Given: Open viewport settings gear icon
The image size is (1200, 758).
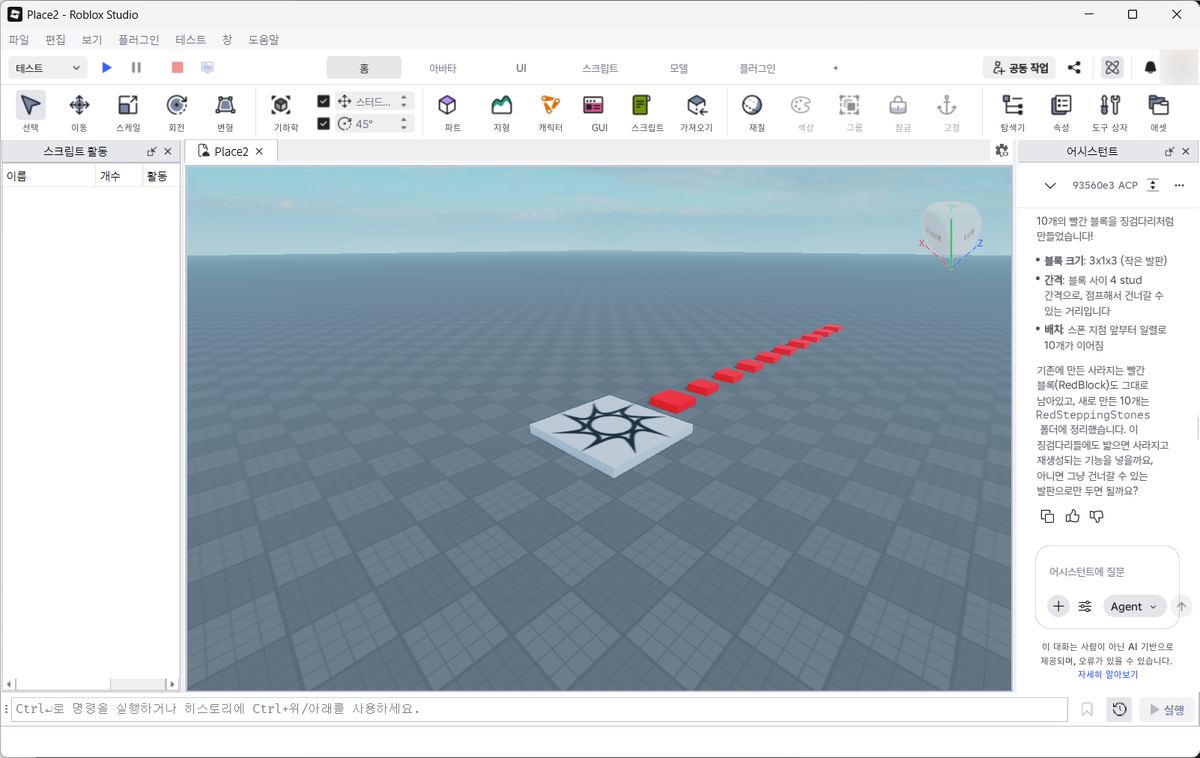Looking at the screenshot, I should click(1001, 150).
